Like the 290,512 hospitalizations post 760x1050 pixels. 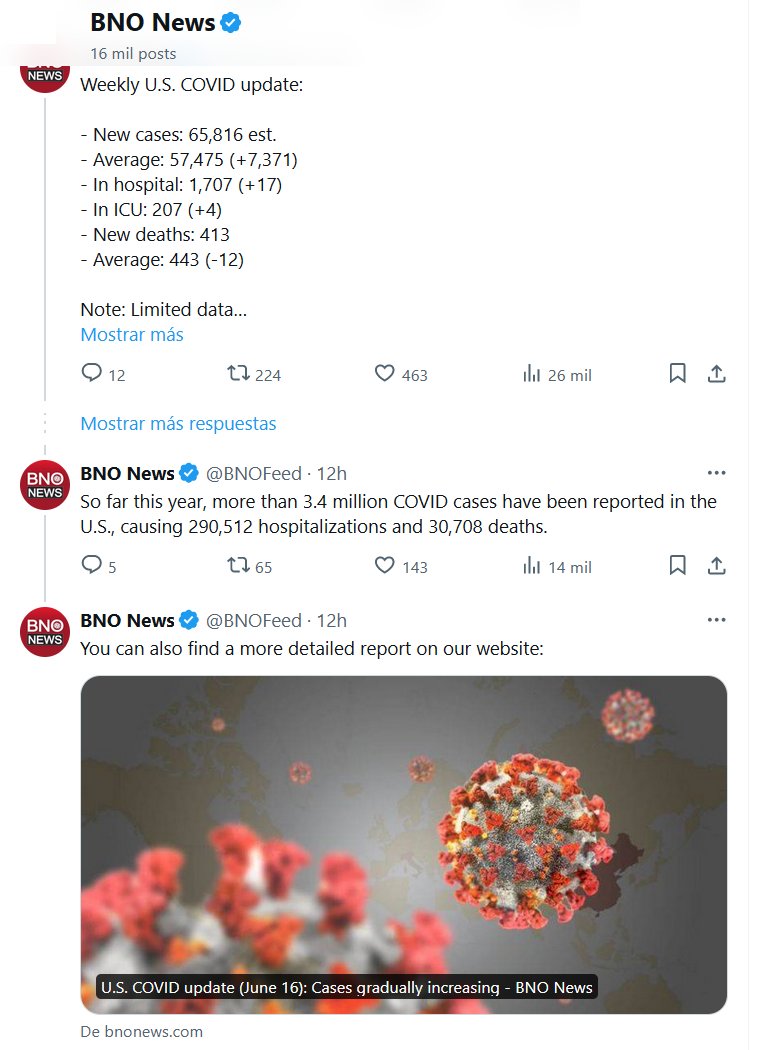(x=385, y=566)
